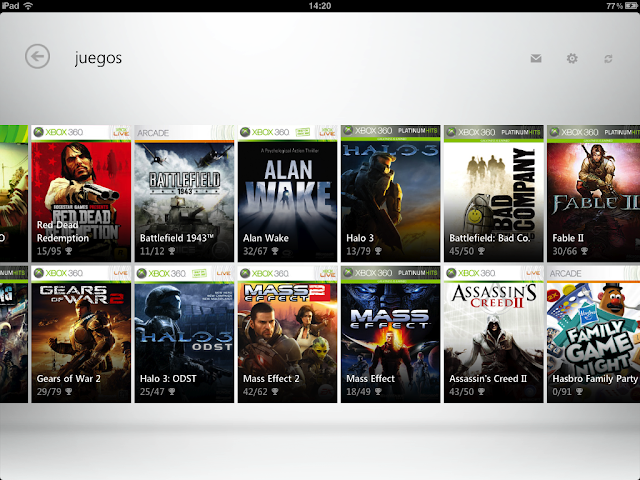Open the Hasbro Family Party tile
The width and height of the screenshot is (640, 480).
click(593, 335)
